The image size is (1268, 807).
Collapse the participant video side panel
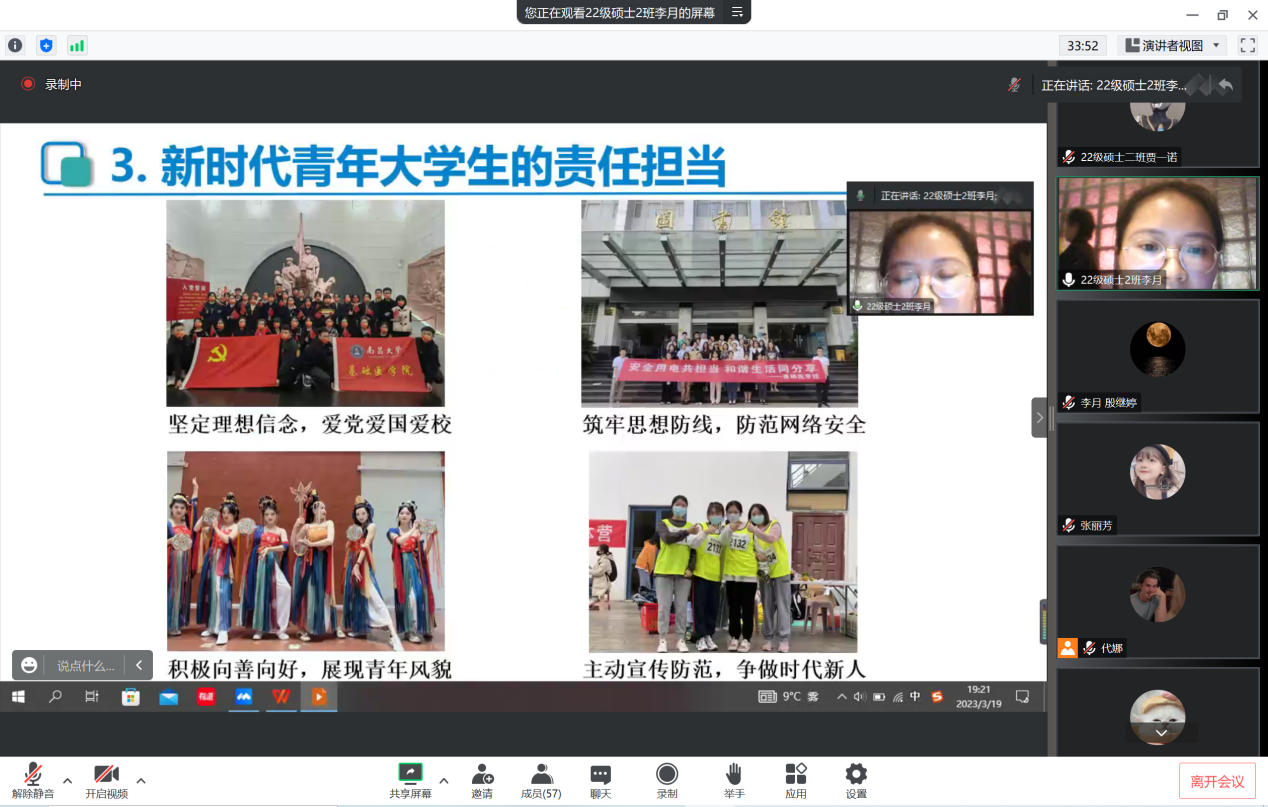[1039, 417]
